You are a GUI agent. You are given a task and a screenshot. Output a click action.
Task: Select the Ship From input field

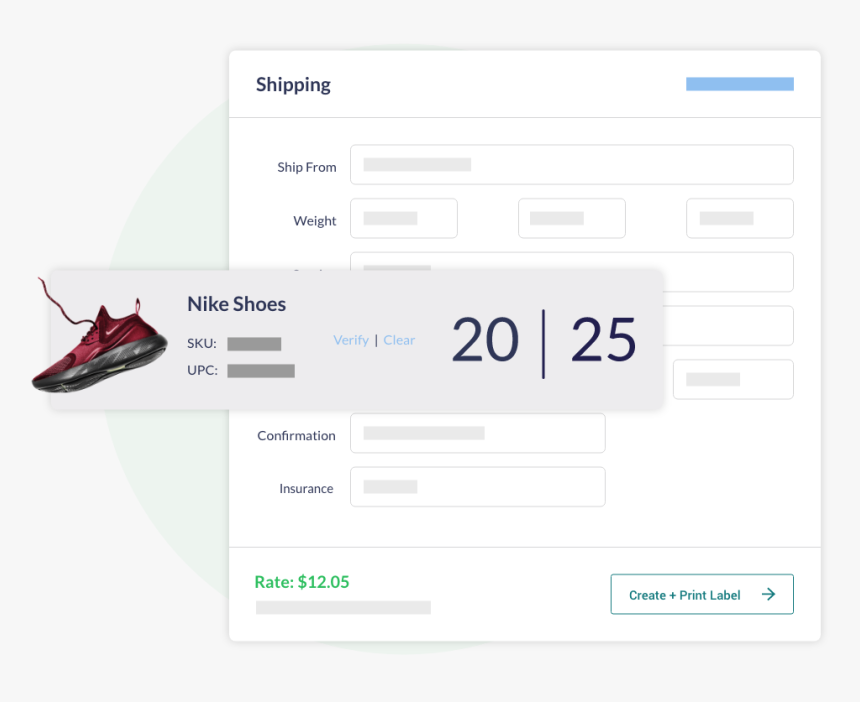point(572,165)
